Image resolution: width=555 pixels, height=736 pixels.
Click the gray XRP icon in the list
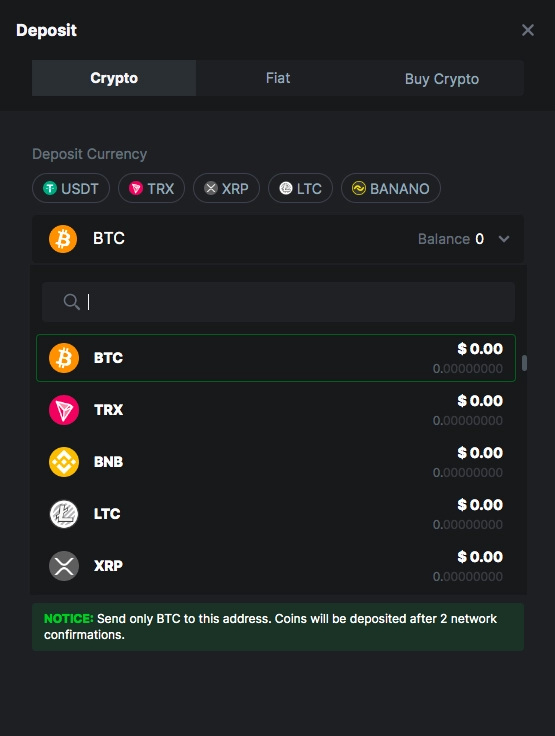click(x=64, y=566)
